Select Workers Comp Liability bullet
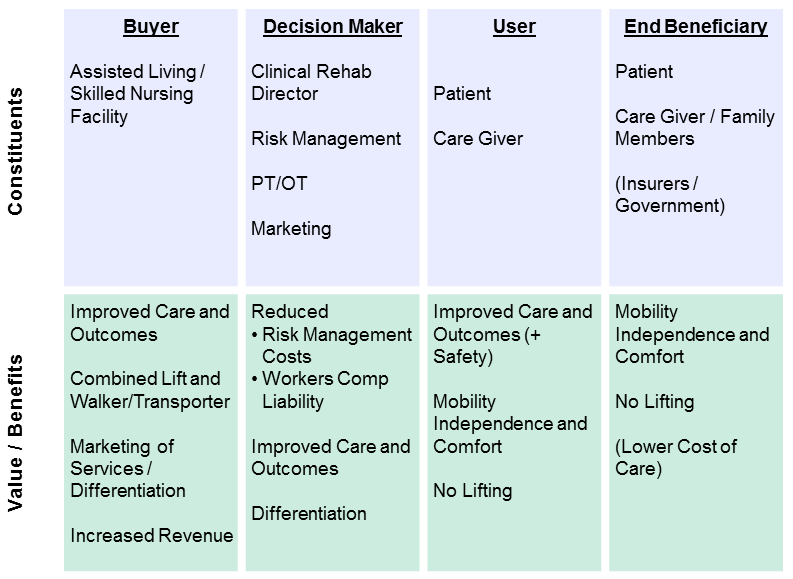The width and height of the screenshot is (793, 579). click(x=326, y=390)
